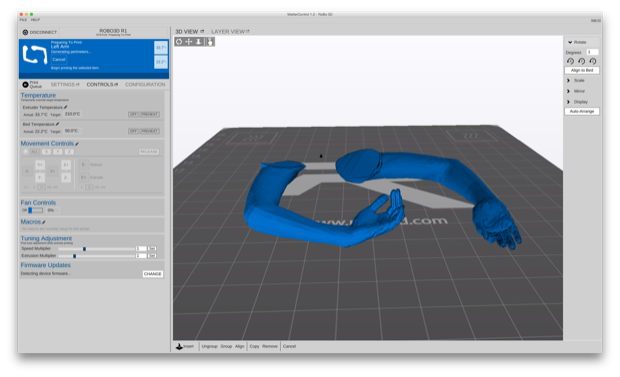Select the rotate view tool in viewport
Screen dimensions: 620x377
pyautogui.click(x=179, y=42)
